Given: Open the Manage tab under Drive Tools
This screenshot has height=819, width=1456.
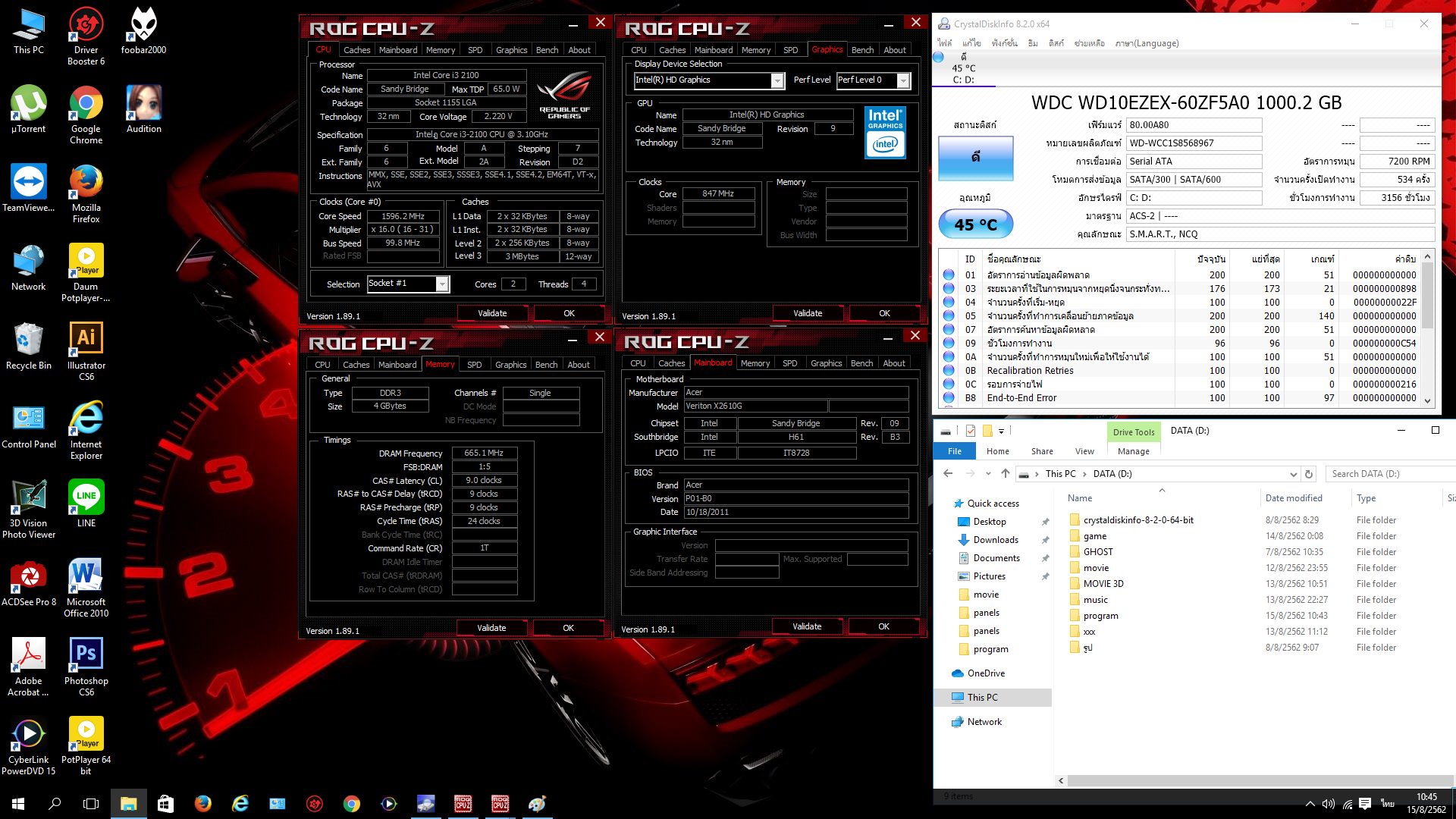Looking at the screenshot, I should click(1134, 451).
